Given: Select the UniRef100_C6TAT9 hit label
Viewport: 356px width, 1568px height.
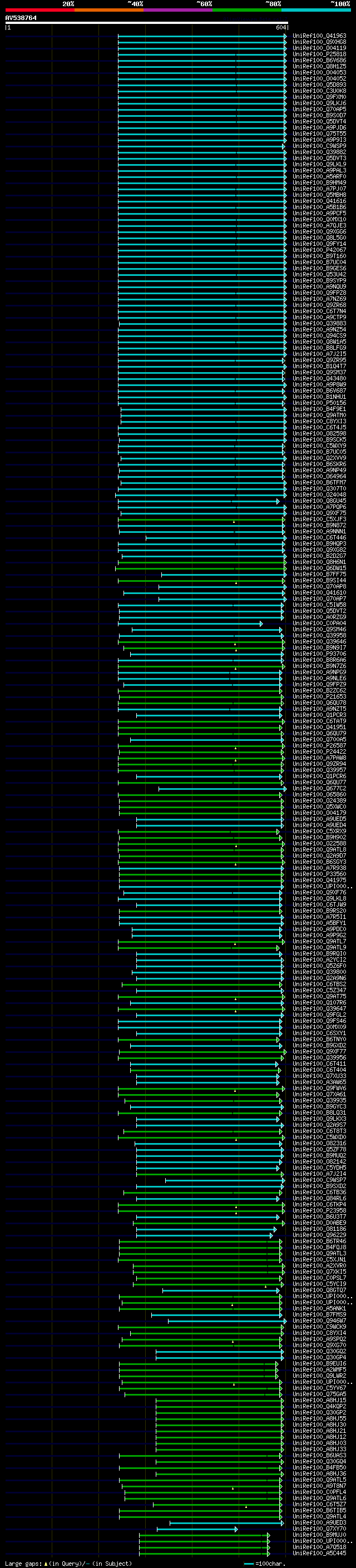Looking at the screenshot, I should tap(319, 721).
